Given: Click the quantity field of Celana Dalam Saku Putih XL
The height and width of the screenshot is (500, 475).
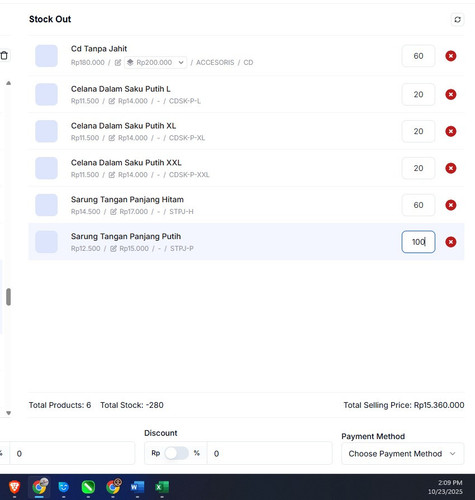Looking at the screenshot, I should (x=418, y=131).
